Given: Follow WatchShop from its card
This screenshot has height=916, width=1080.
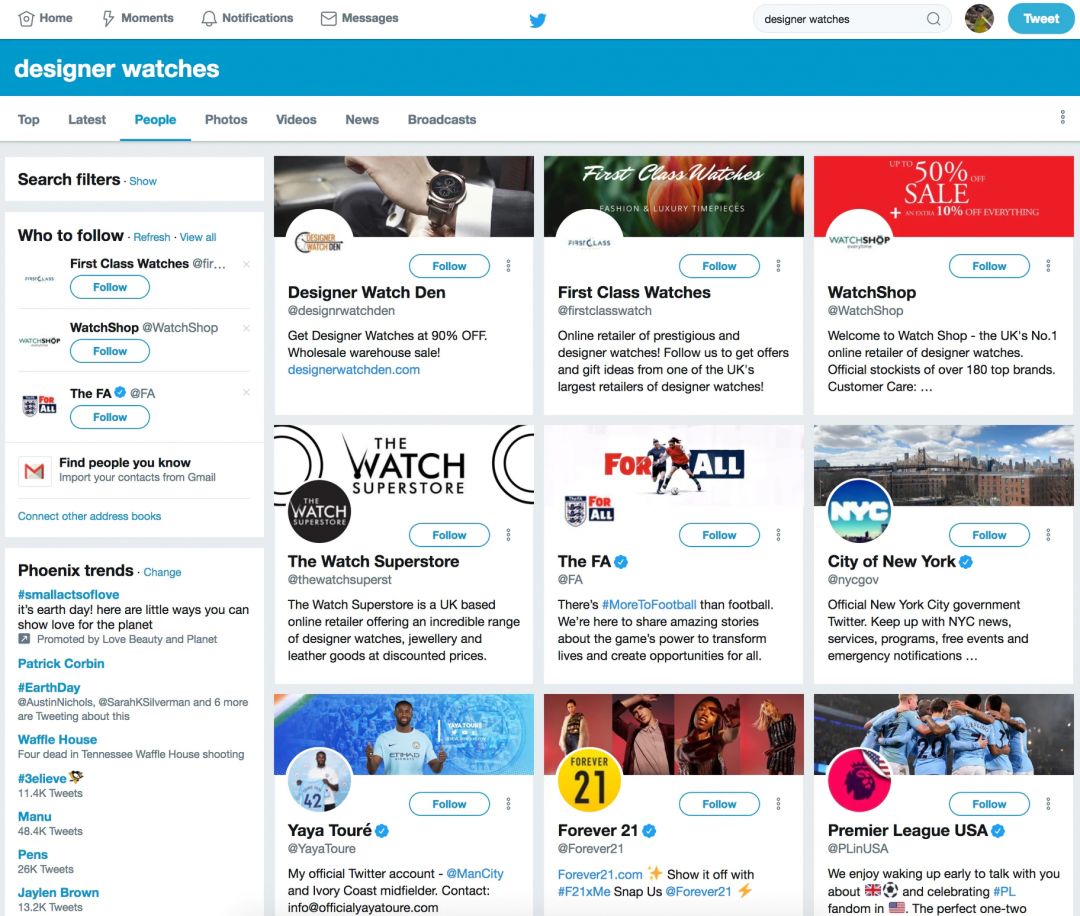Looking at the screenshot, I should 989,266.
